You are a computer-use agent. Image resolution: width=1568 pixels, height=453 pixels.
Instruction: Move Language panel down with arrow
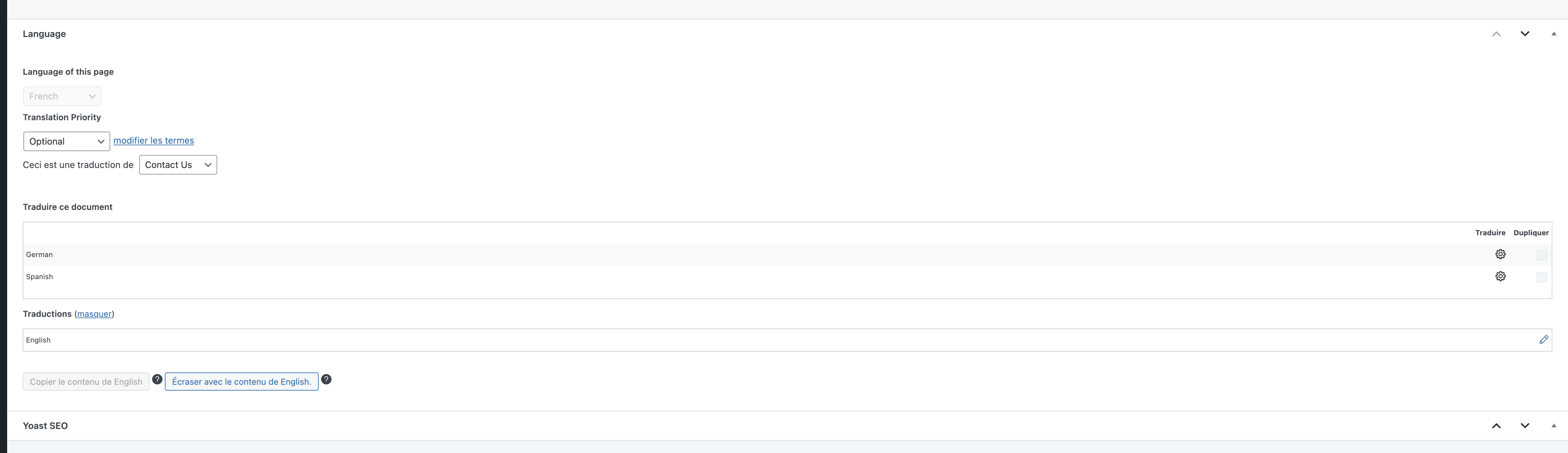tap(1525, 34)
